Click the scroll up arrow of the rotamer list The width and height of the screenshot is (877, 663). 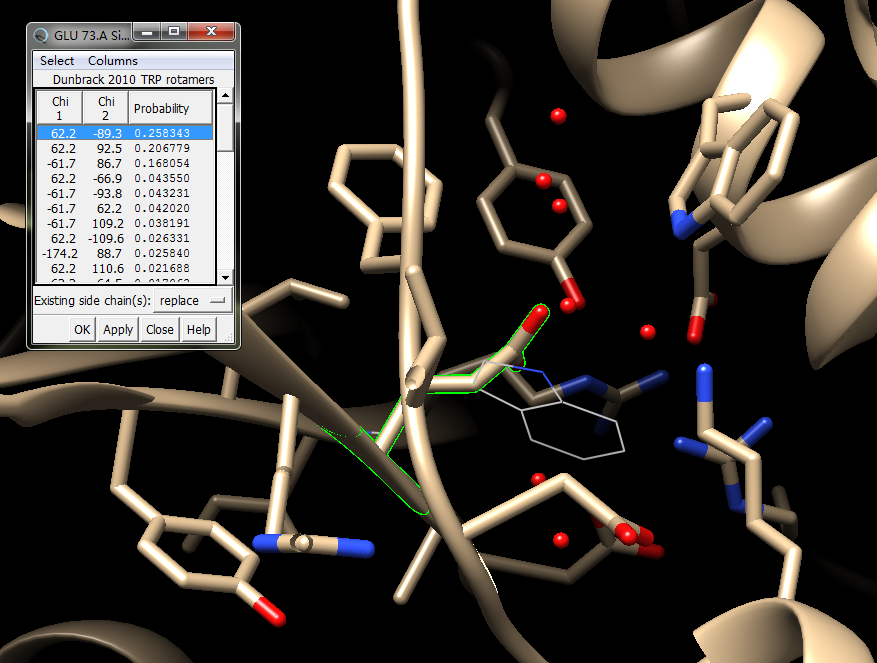click(x=225, y=96)
